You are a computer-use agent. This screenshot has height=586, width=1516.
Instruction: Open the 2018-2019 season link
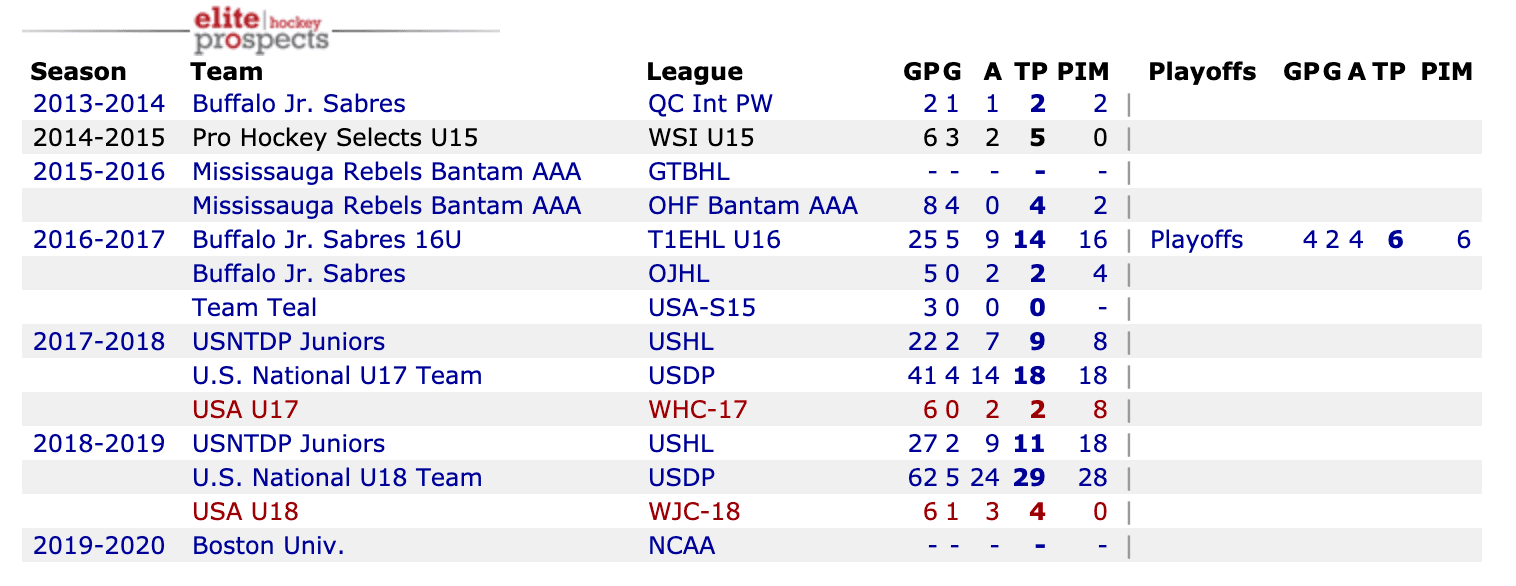[99, 444]
